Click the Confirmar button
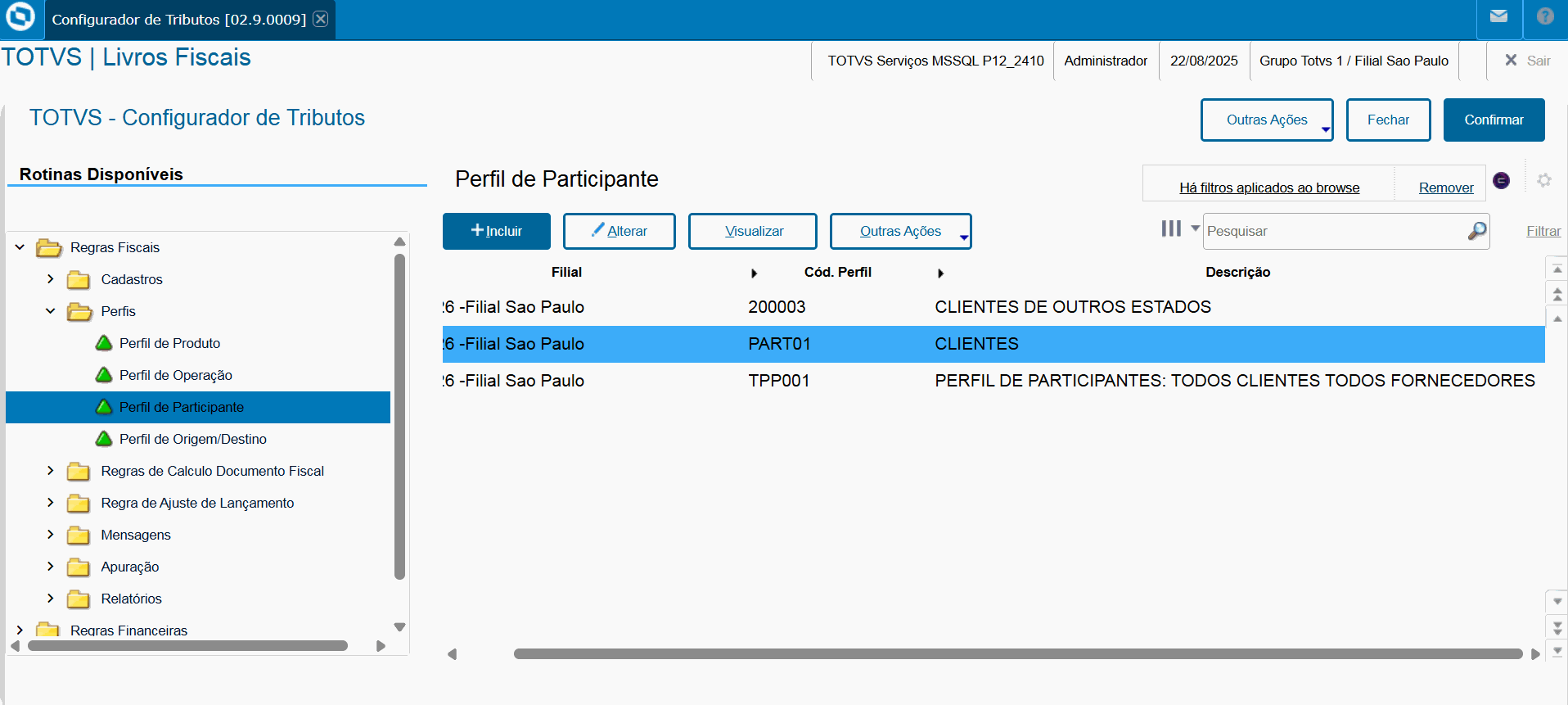This screenshot has height=705, width=1568. 1494,120
